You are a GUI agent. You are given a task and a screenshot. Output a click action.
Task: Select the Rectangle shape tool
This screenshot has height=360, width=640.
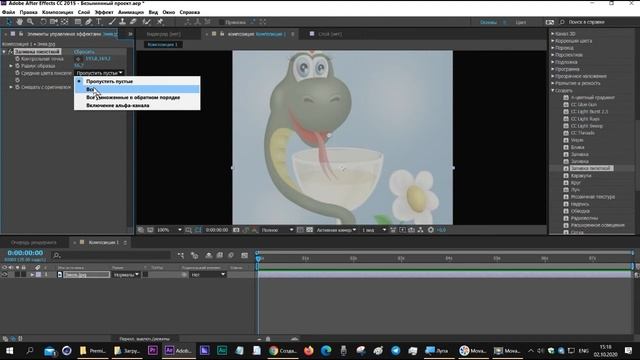tap(78, 22)
